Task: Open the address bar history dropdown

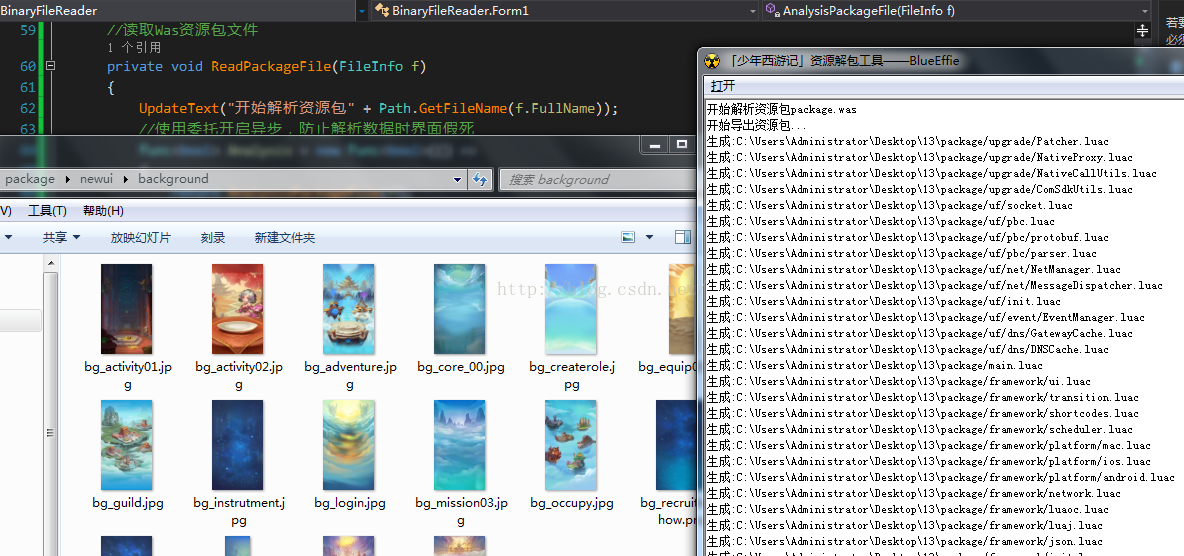Action: [457, 180]
